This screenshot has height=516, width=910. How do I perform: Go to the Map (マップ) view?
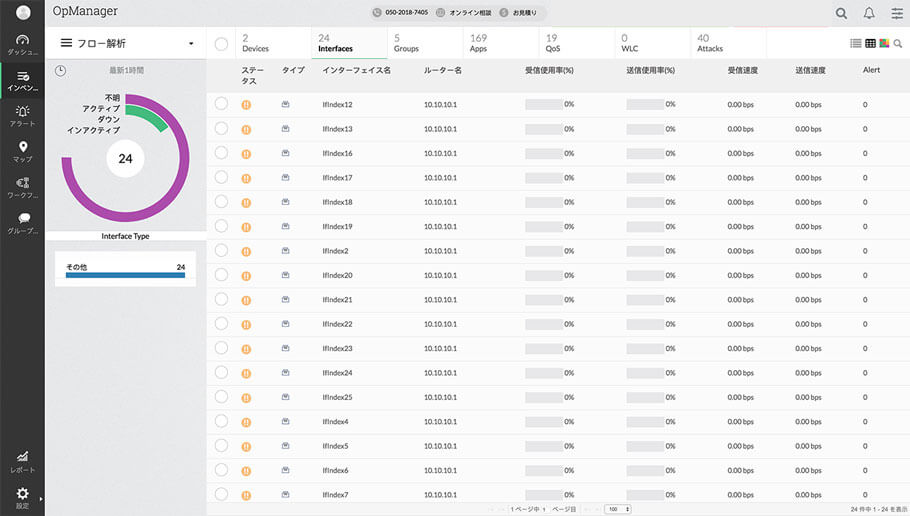22,151
